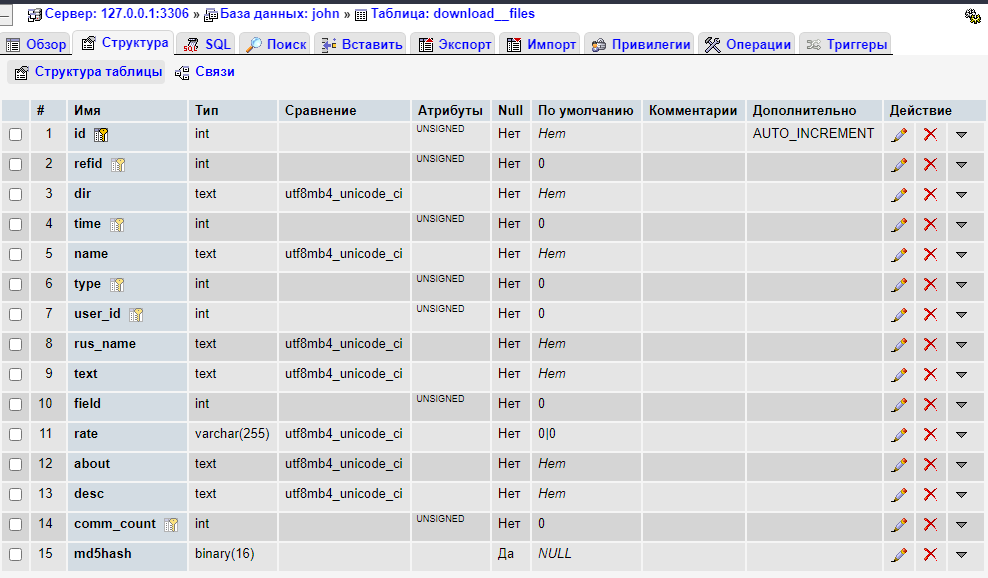The image size is (988, 578).
Task: Open more actions arrow for text row
Action: [962, 374]
